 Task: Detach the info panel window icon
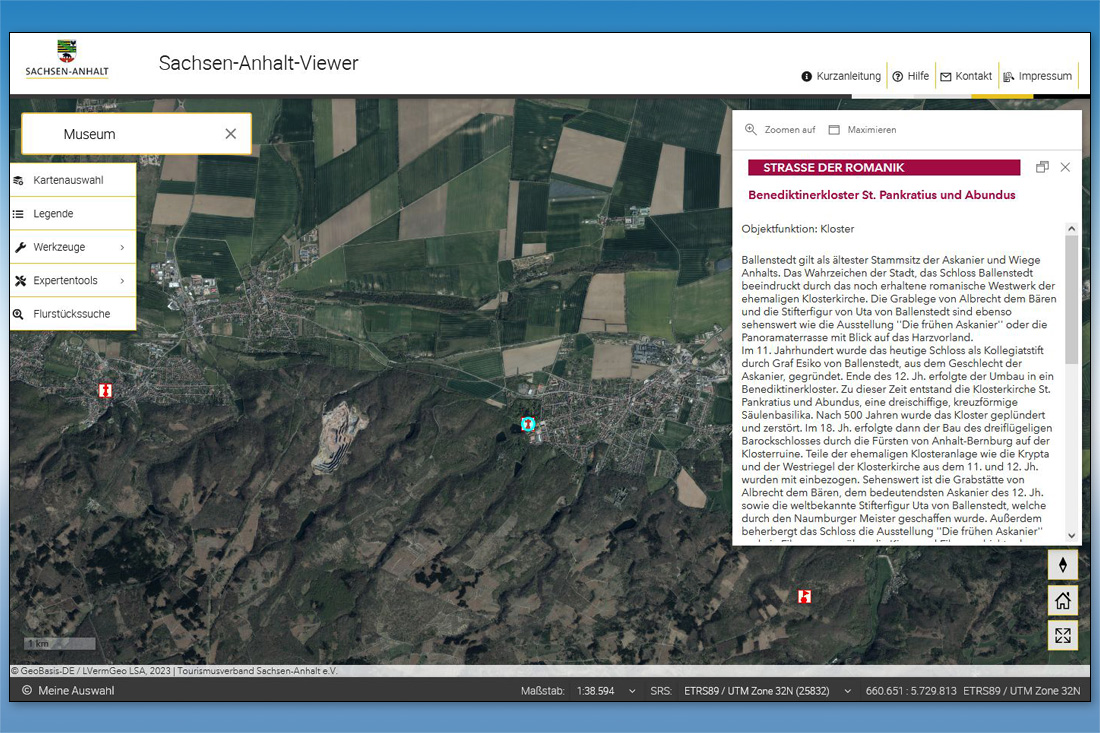point(1042,167)
